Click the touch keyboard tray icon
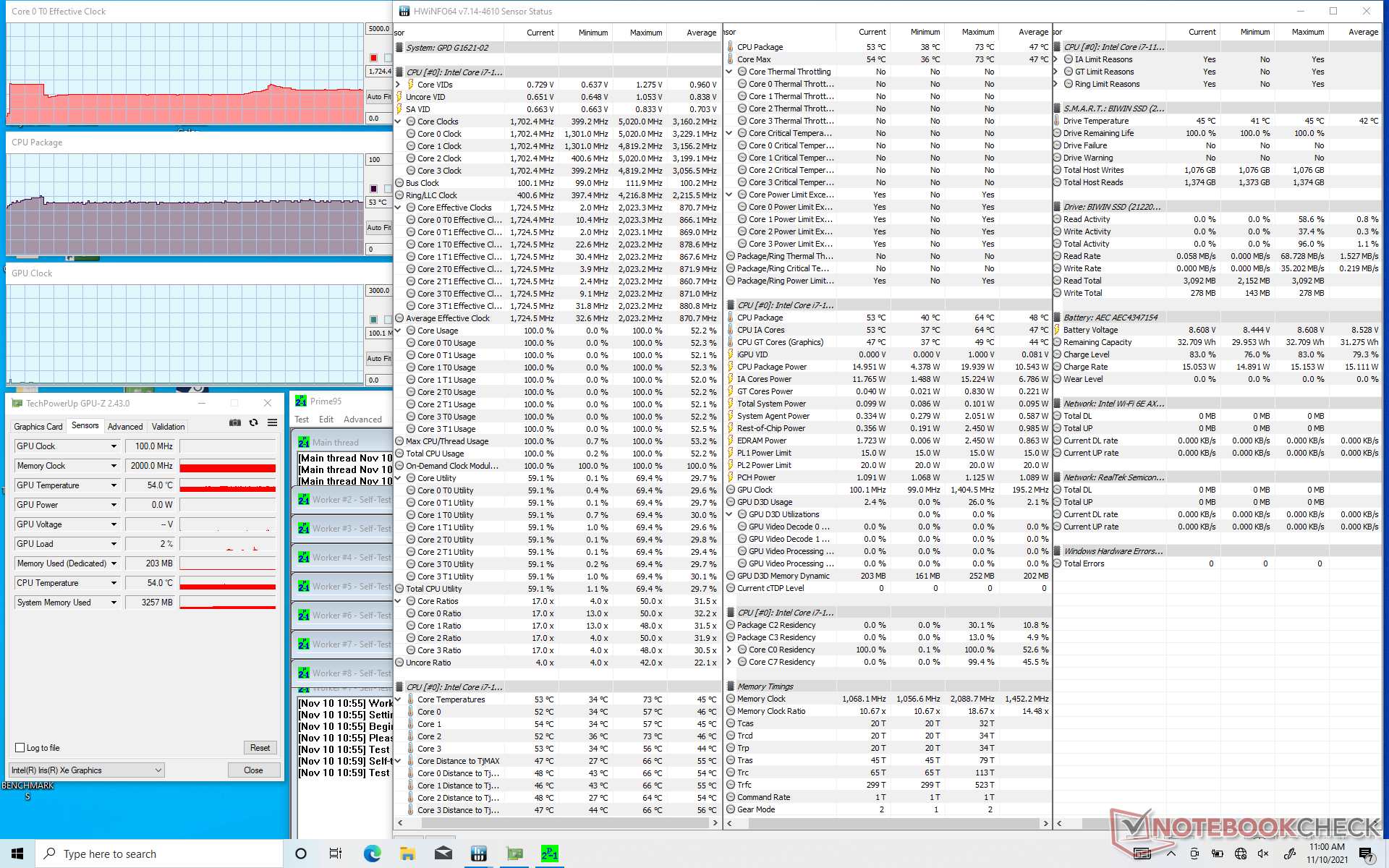Viewport: 1389px width, 868px height. click(1142, 854)
